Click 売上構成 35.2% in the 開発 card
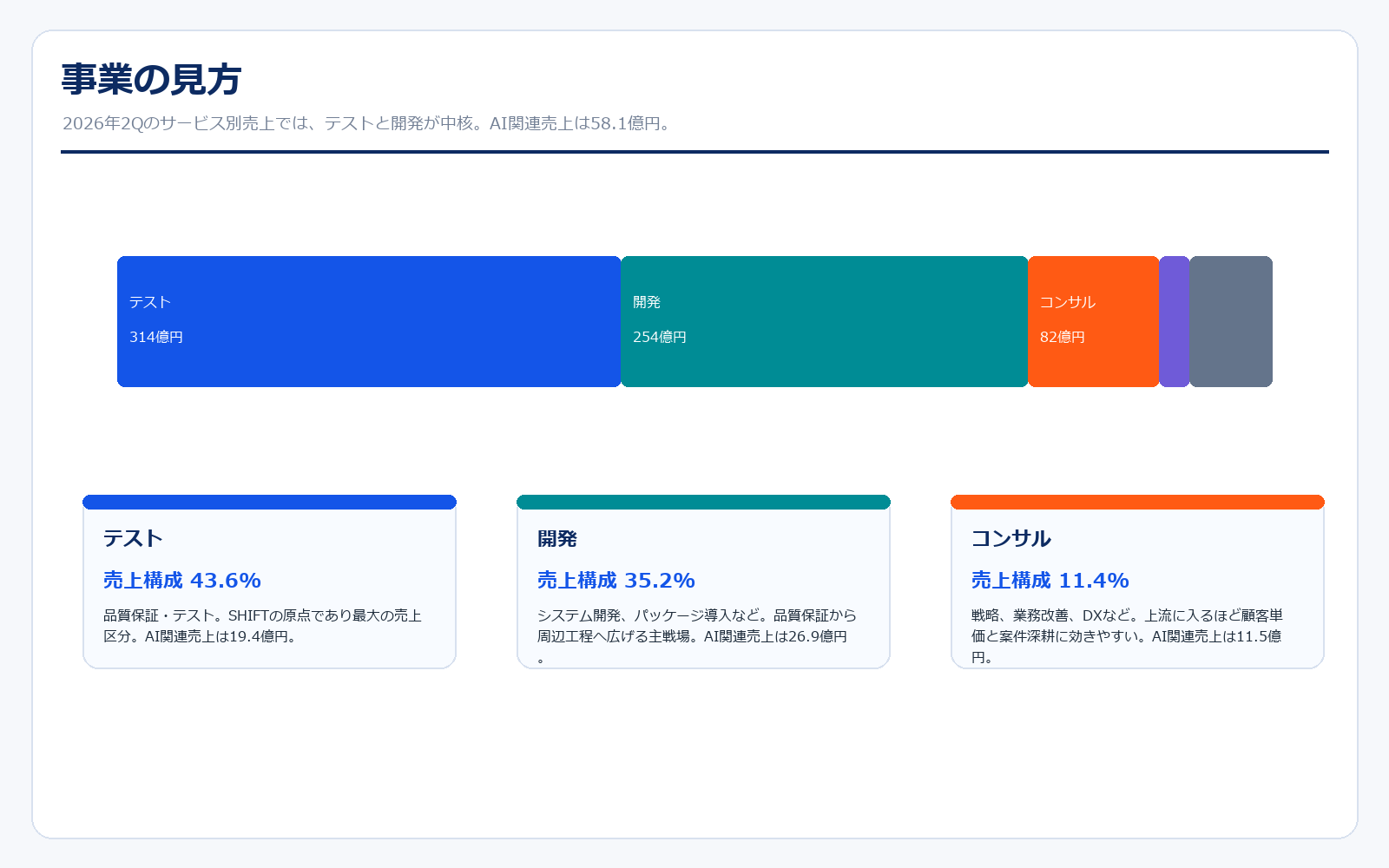Screen dimensions: 1389x868 tap(616, 580)
